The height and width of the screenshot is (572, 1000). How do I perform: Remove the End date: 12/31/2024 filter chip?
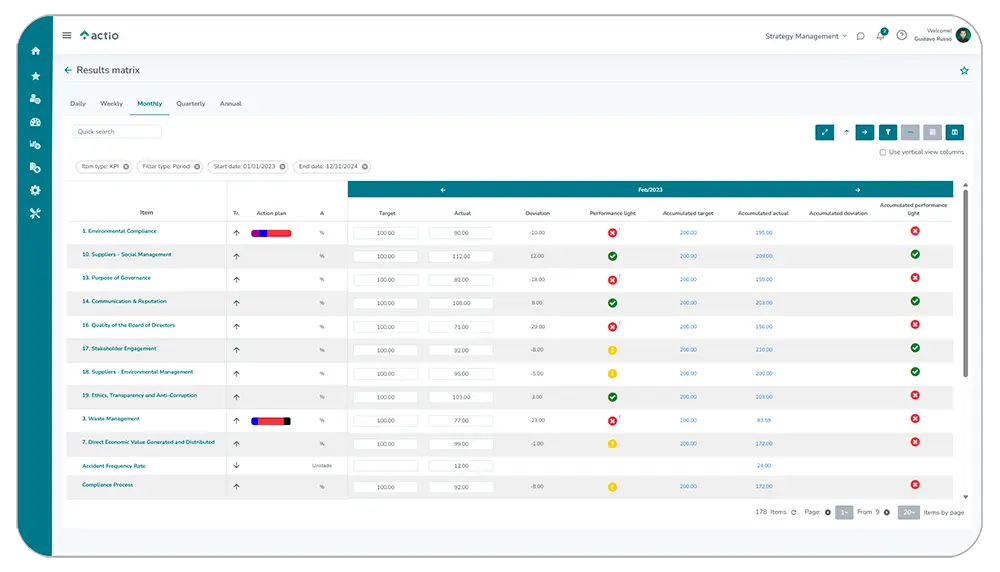365,167
